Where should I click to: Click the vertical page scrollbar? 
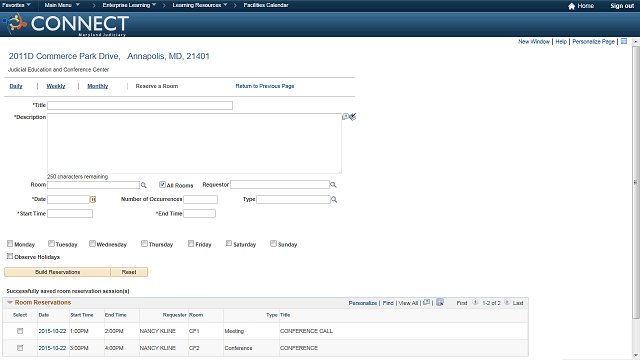pyautogui.click(x=636, y=182)
